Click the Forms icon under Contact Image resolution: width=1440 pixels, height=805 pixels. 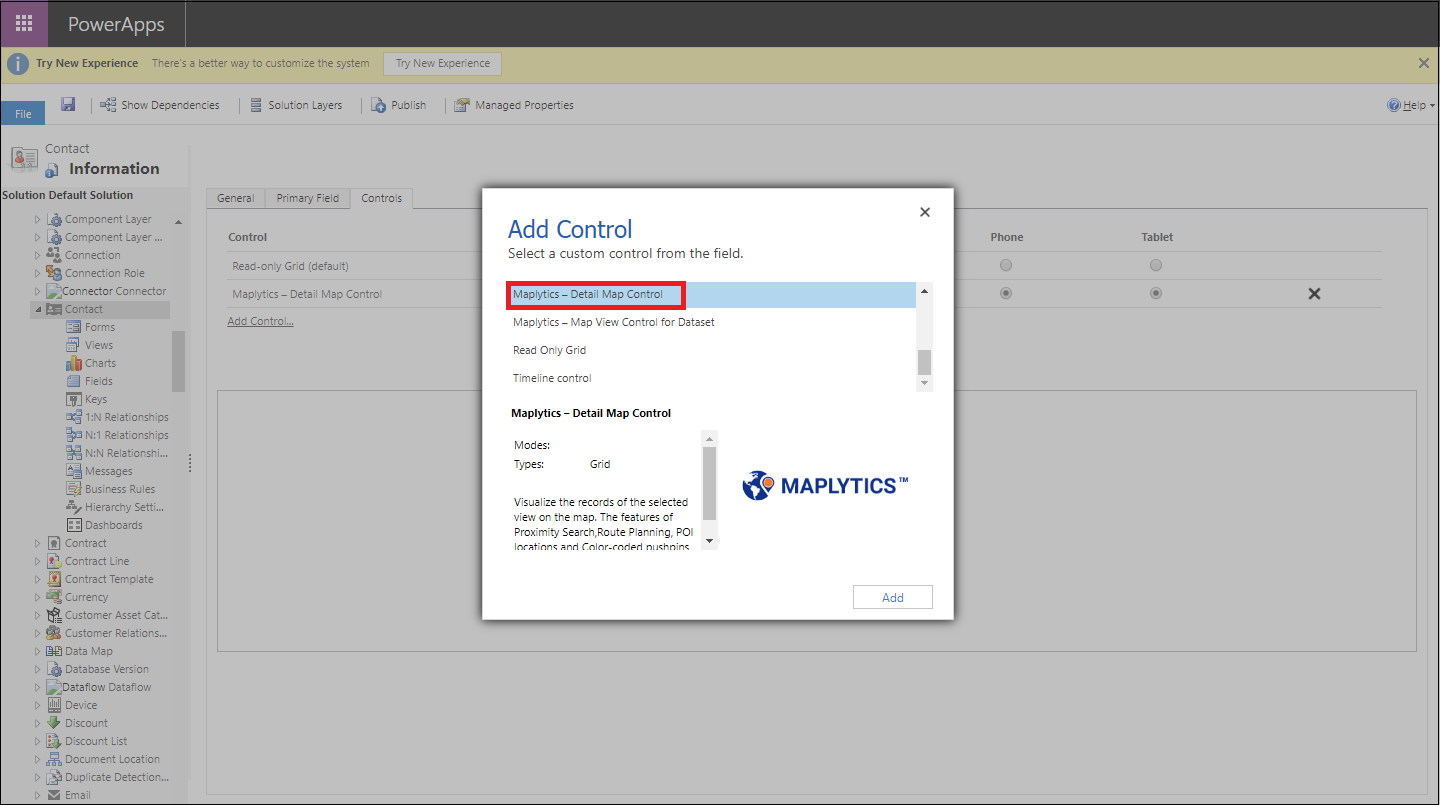coord(74,327)
